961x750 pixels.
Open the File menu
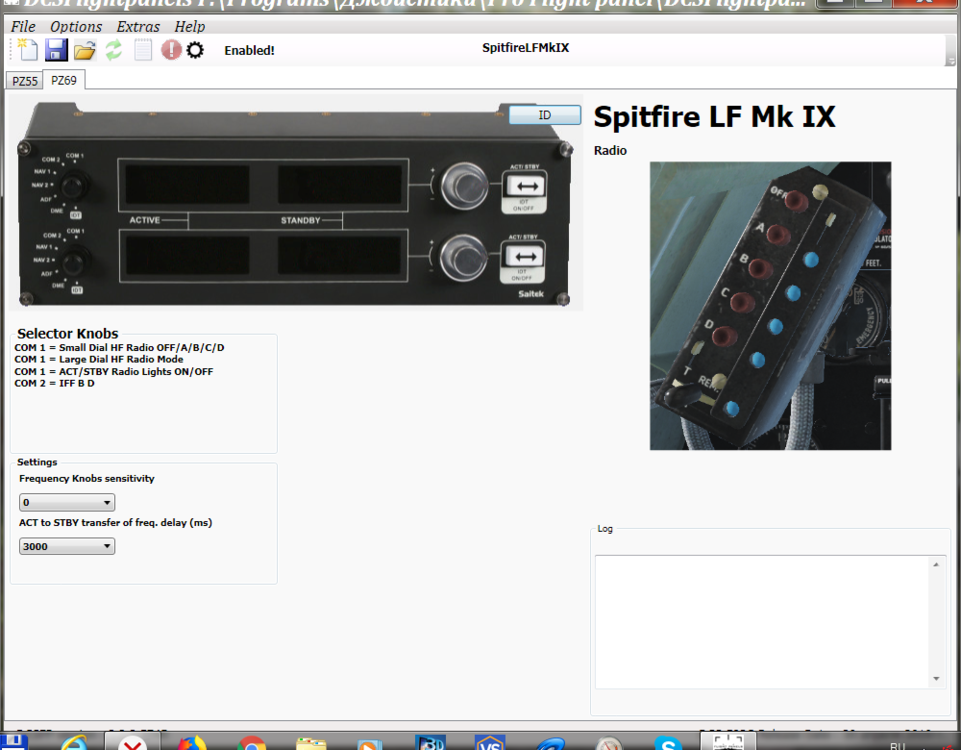point(23,26)
